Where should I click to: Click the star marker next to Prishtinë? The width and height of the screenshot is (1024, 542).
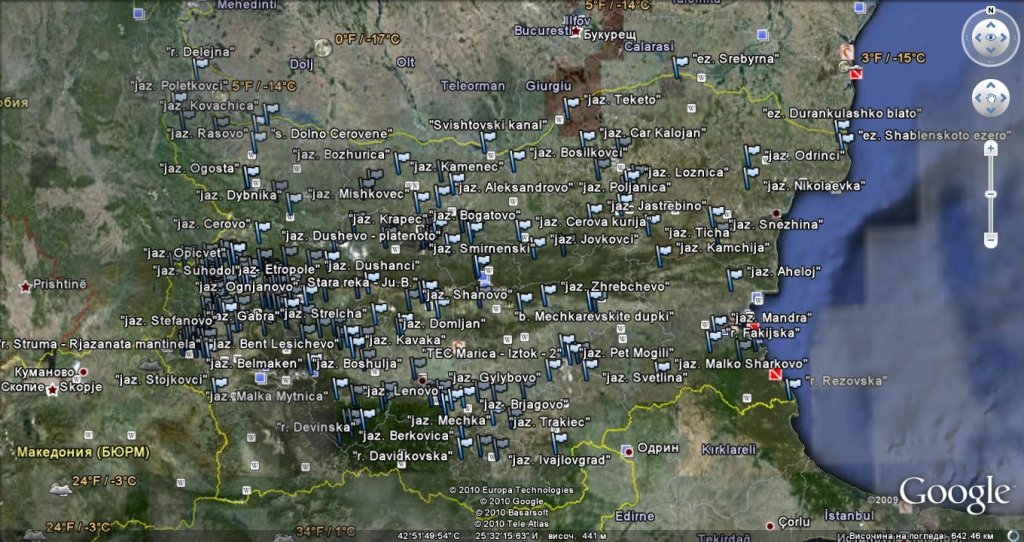click(x=25, y=287)
